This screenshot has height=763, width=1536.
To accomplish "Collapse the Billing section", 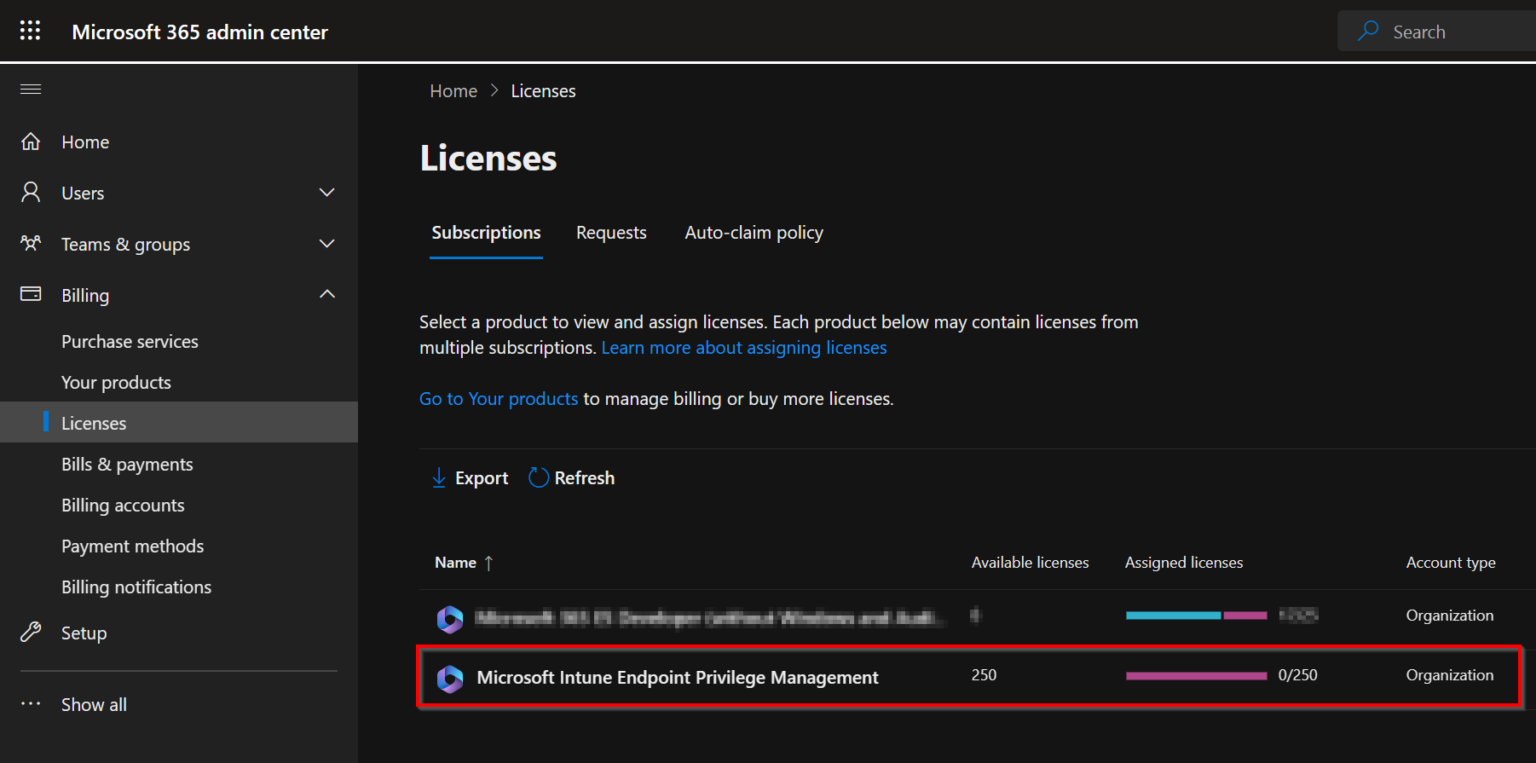I will click(326, 294).
